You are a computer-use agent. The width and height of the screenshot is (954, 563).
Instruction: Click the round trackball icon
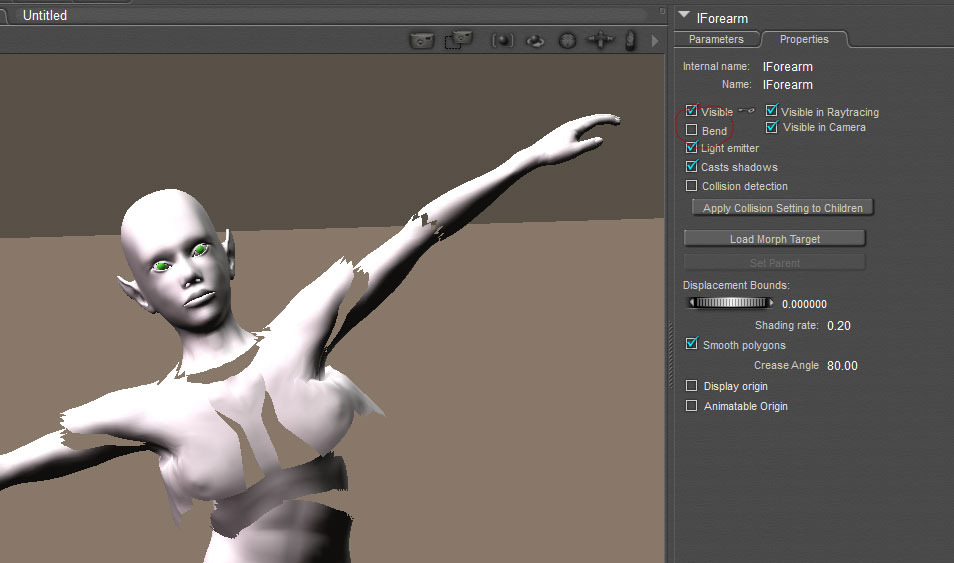pyautogui.click(x=567, y=41)
